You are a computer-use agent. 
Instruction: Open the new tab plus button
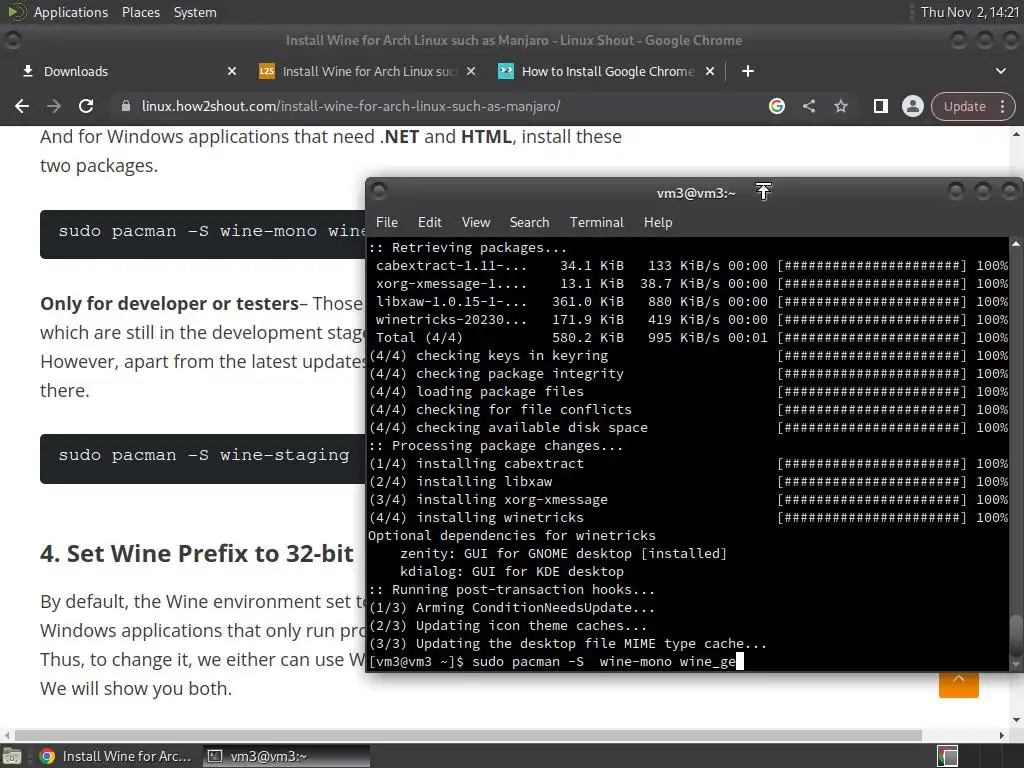[x=748, y=71]
